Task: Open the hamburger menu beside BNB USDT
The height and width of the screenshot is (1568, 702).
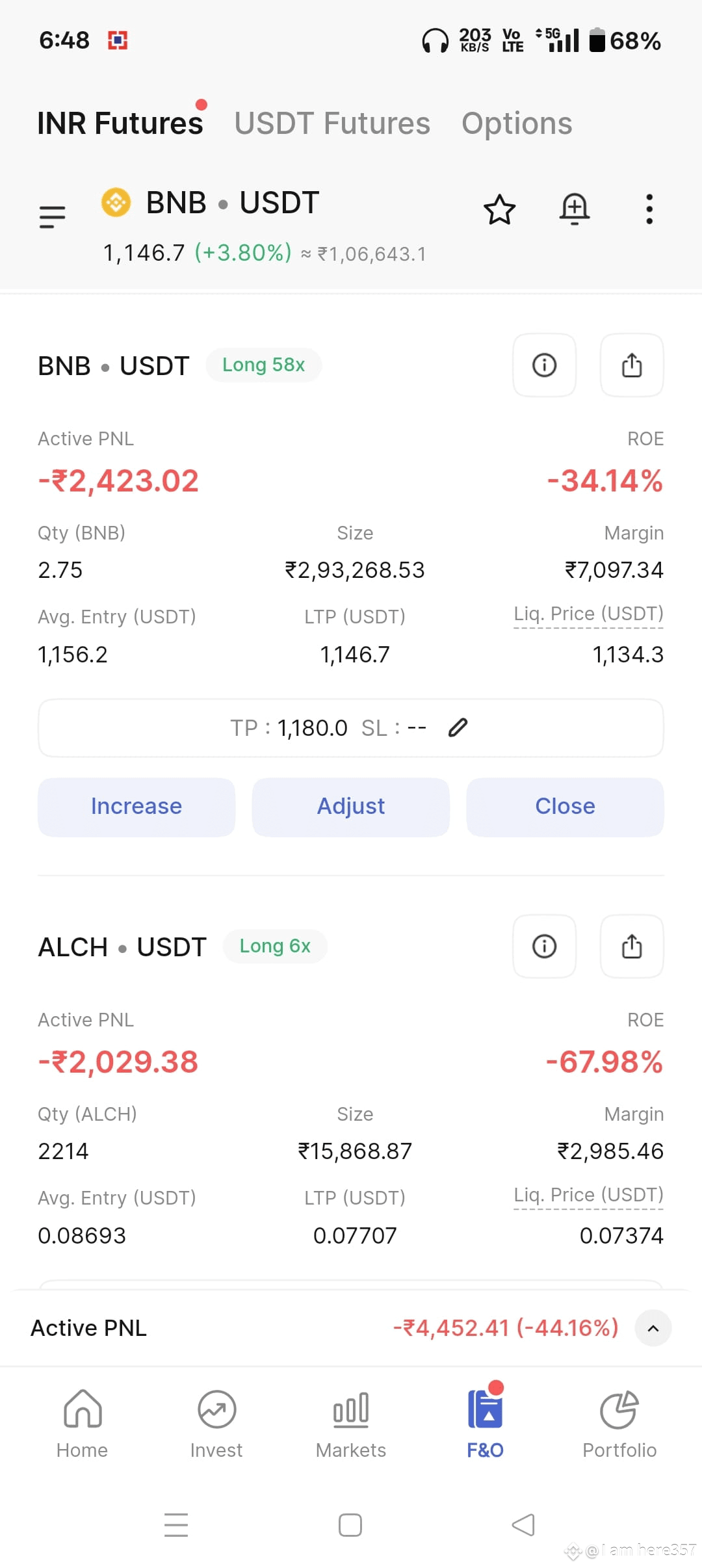Action: (53, 216)
